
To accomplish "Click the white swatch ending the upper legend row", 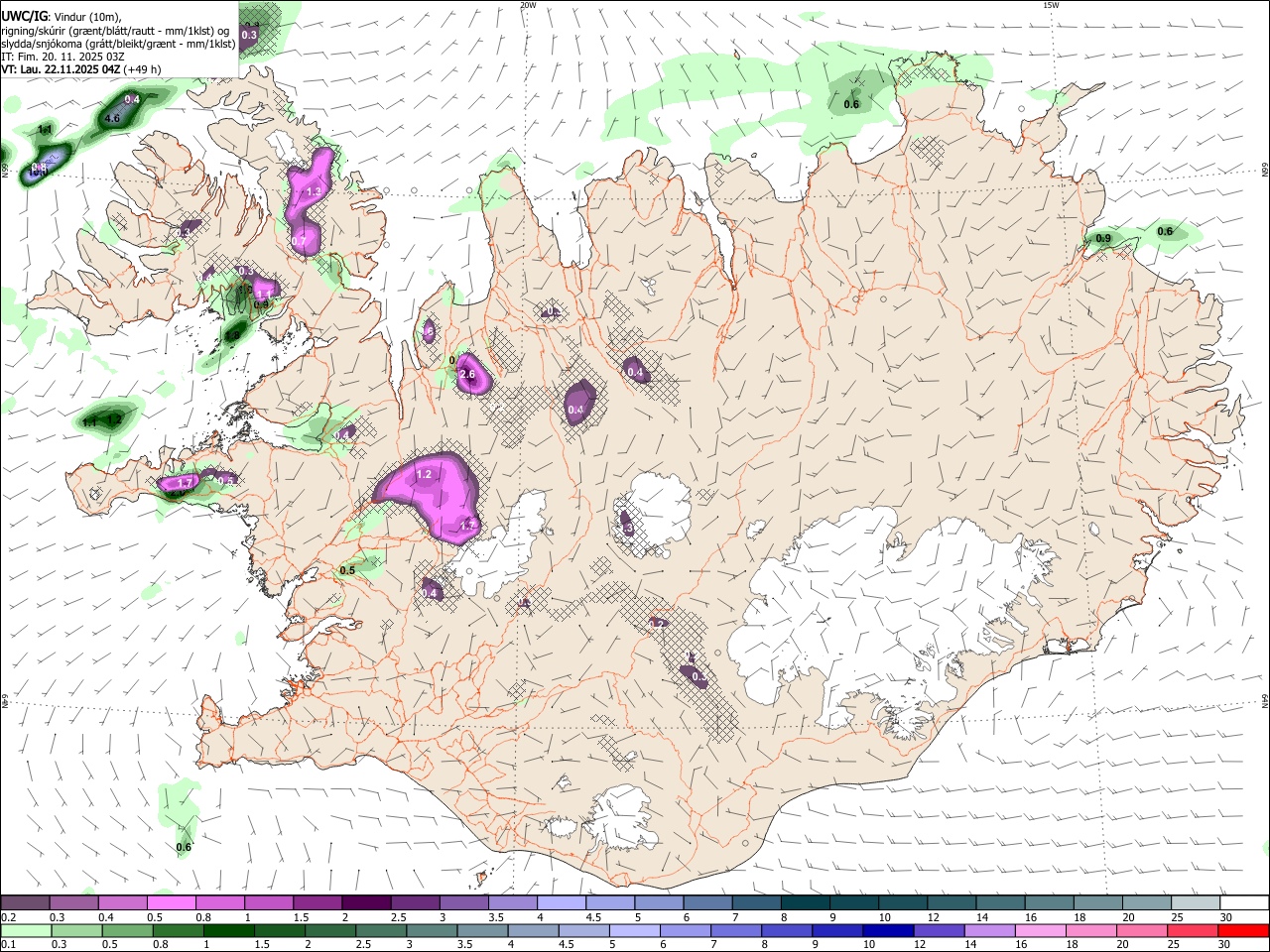I will tap(1244, 902).
